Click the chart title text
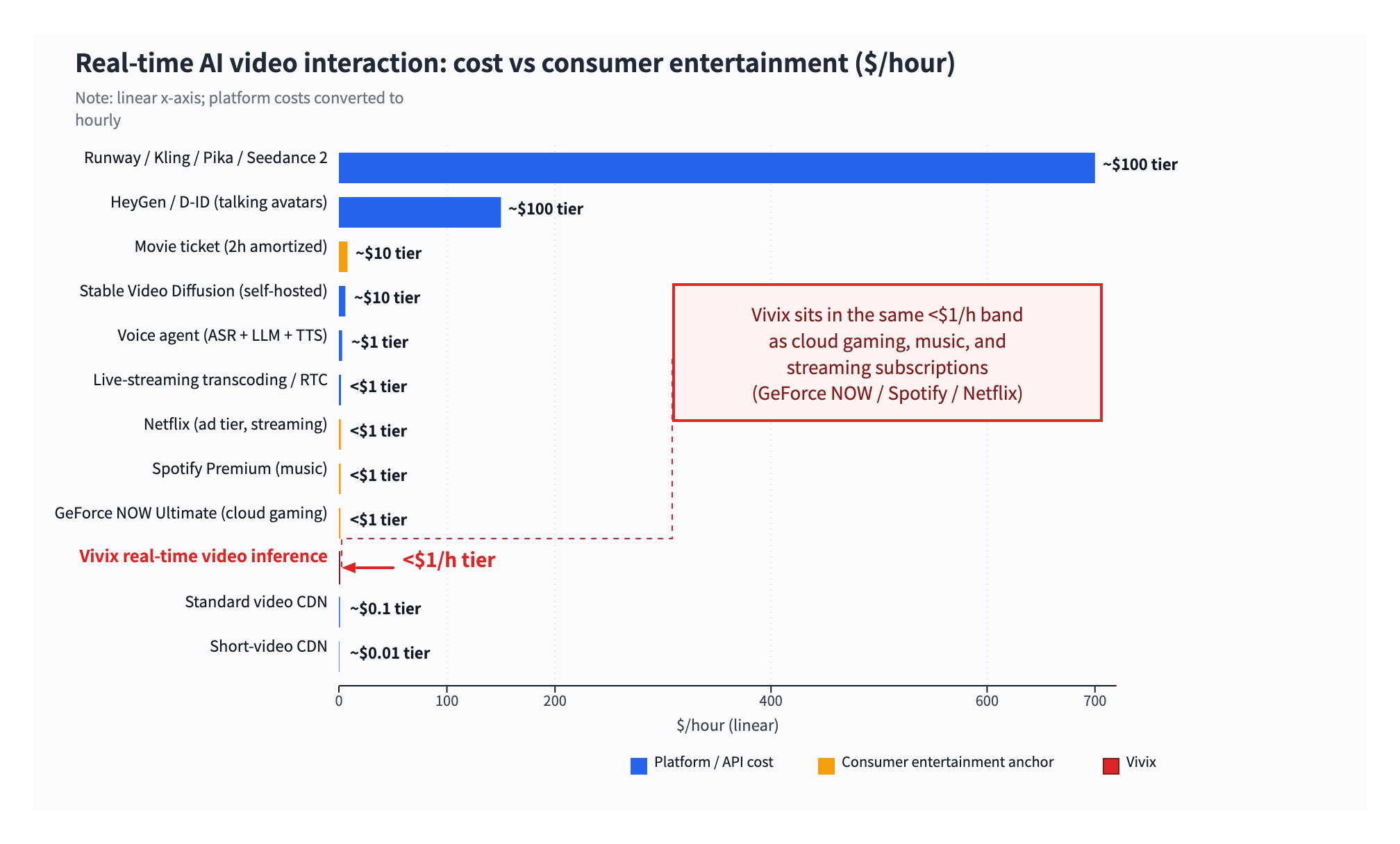This screenshot has width=1400, height=844. click(515, 63)
